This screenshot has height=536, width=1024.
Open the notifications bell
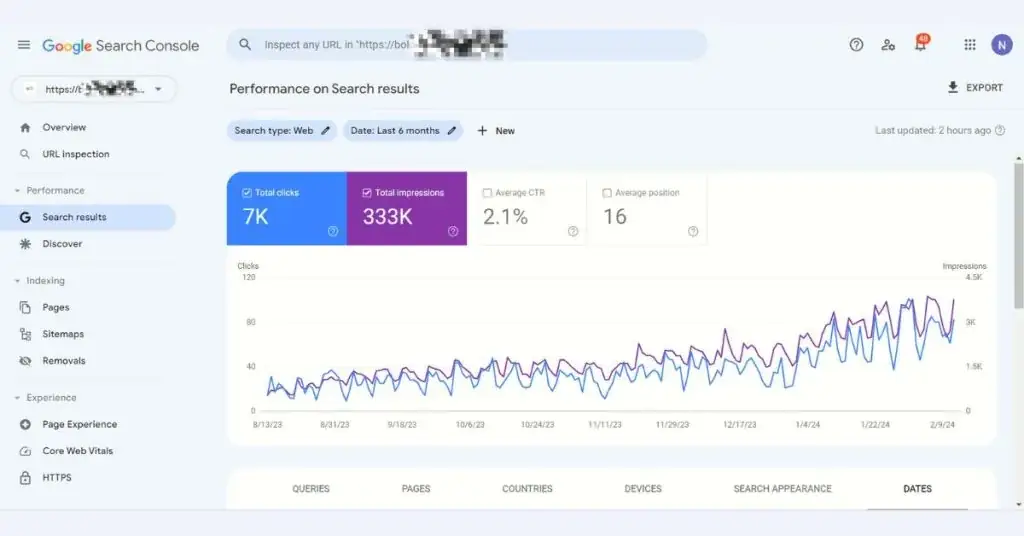[921, 43]
